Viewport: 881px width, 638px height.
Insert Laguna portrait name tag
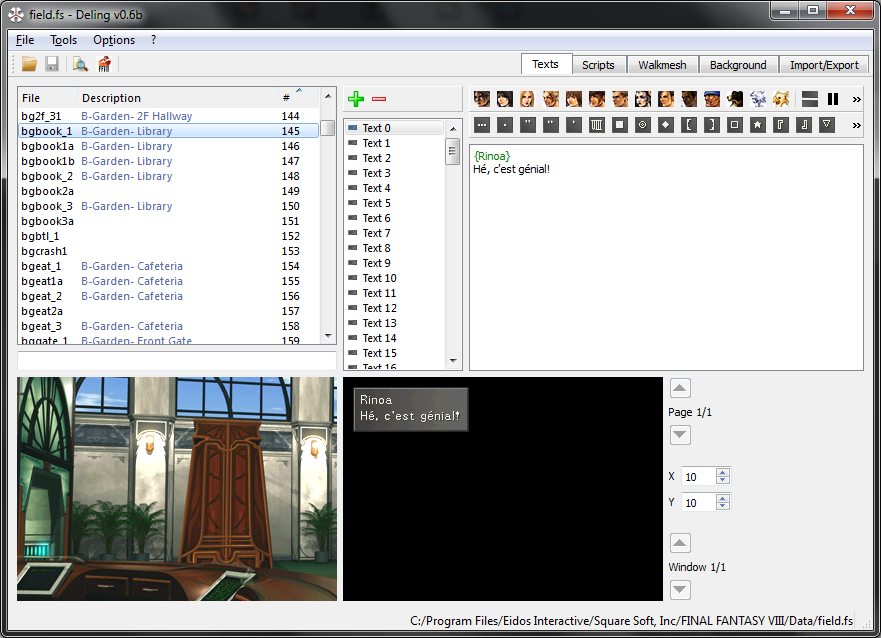click(x=666, y=99)
